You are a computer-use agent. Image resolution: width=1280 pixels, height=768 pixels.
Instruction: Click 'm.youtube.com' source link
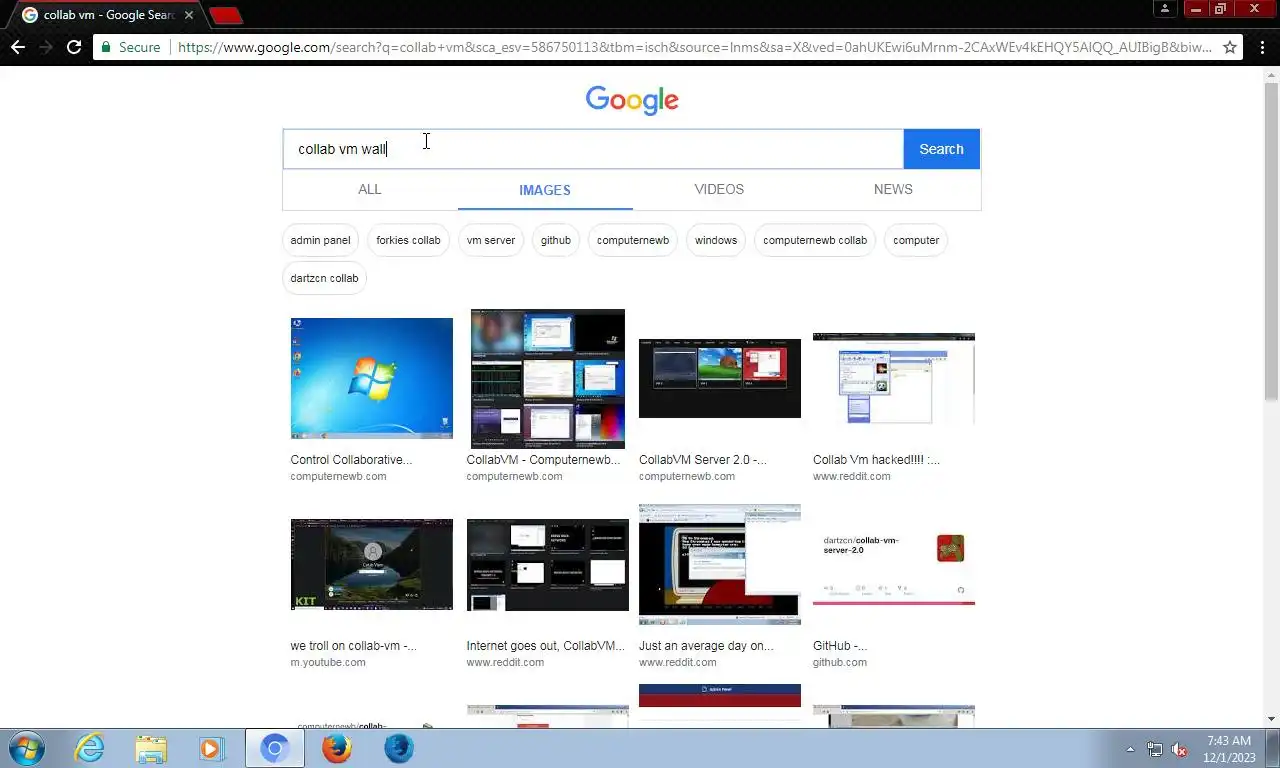click(x=328, y=662)
